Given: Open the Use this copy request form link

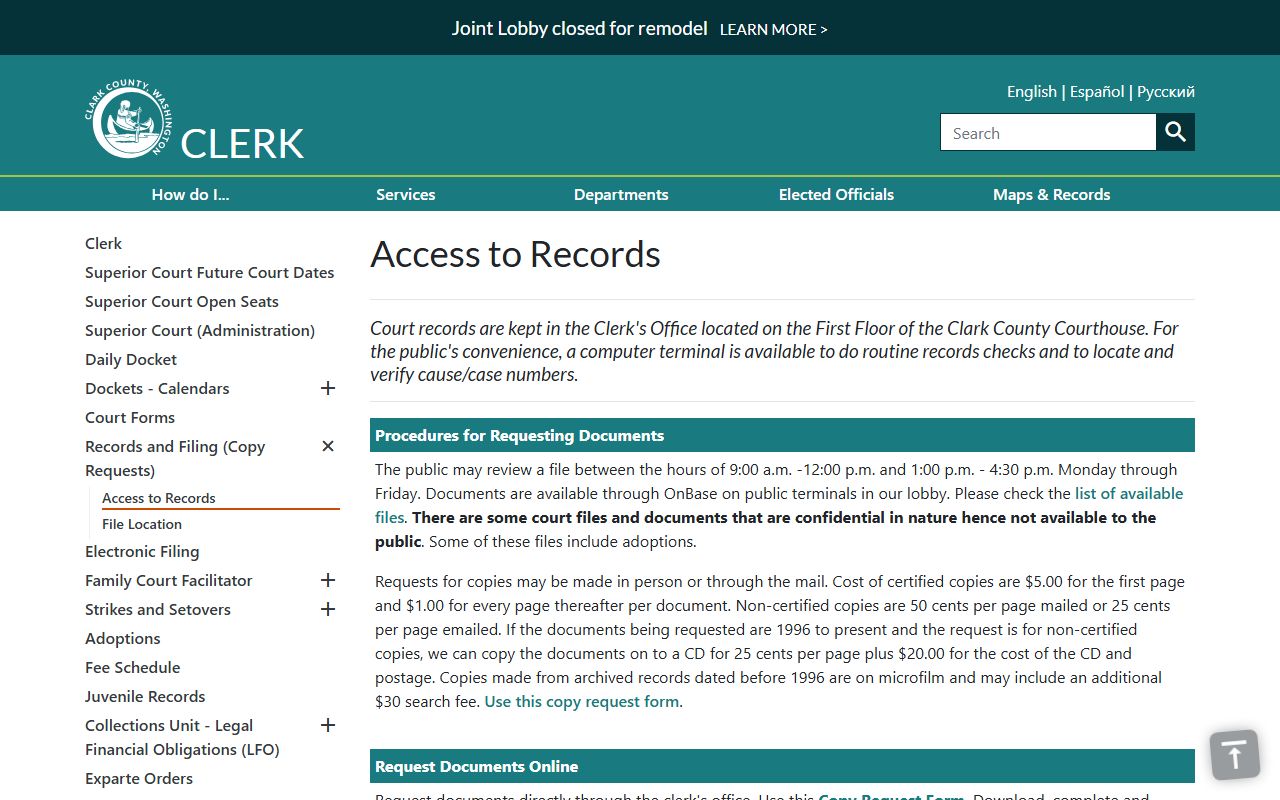Looking at the screenshot, I should click(x=582, y=701).
